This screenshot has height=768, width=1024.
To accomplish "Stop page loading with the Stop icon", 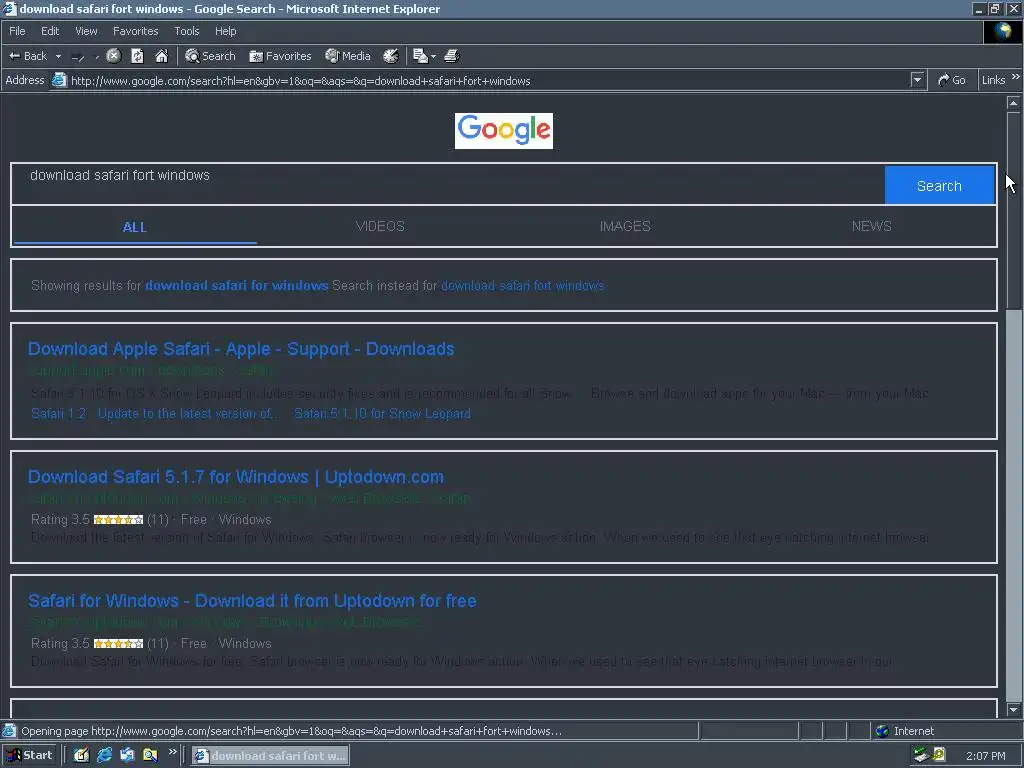I will point(114,56).
